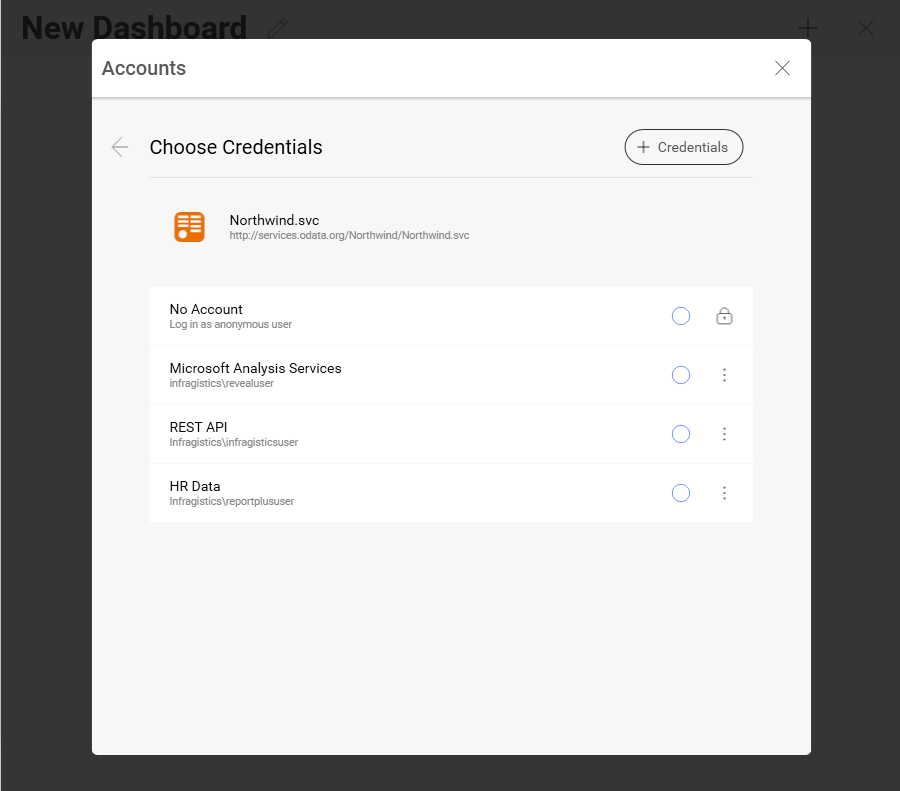The image size is (900, 791).
Task: Click the No Account list entry
Action: click(400, 316)
